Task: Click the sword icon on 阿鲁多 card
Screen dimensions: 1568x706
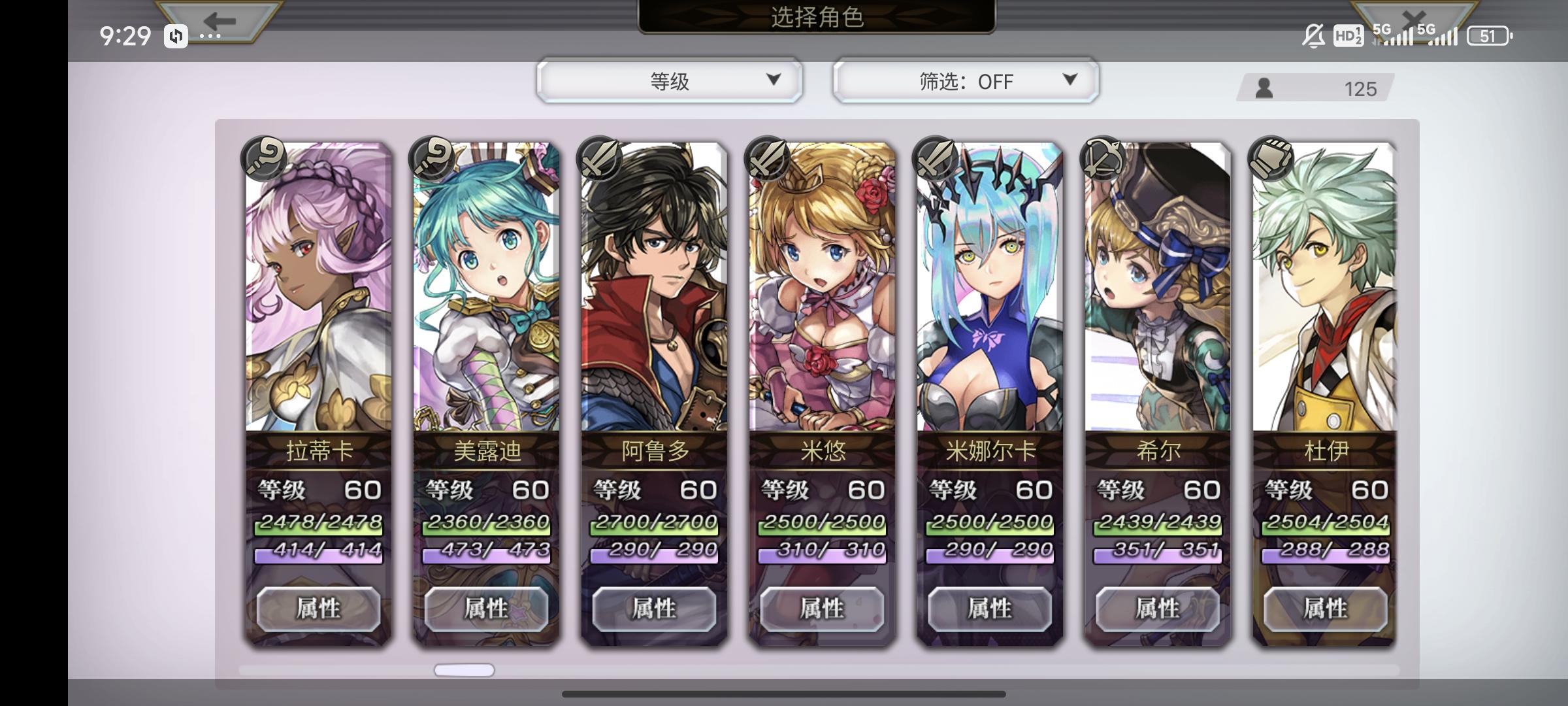Action: (600, 158)
